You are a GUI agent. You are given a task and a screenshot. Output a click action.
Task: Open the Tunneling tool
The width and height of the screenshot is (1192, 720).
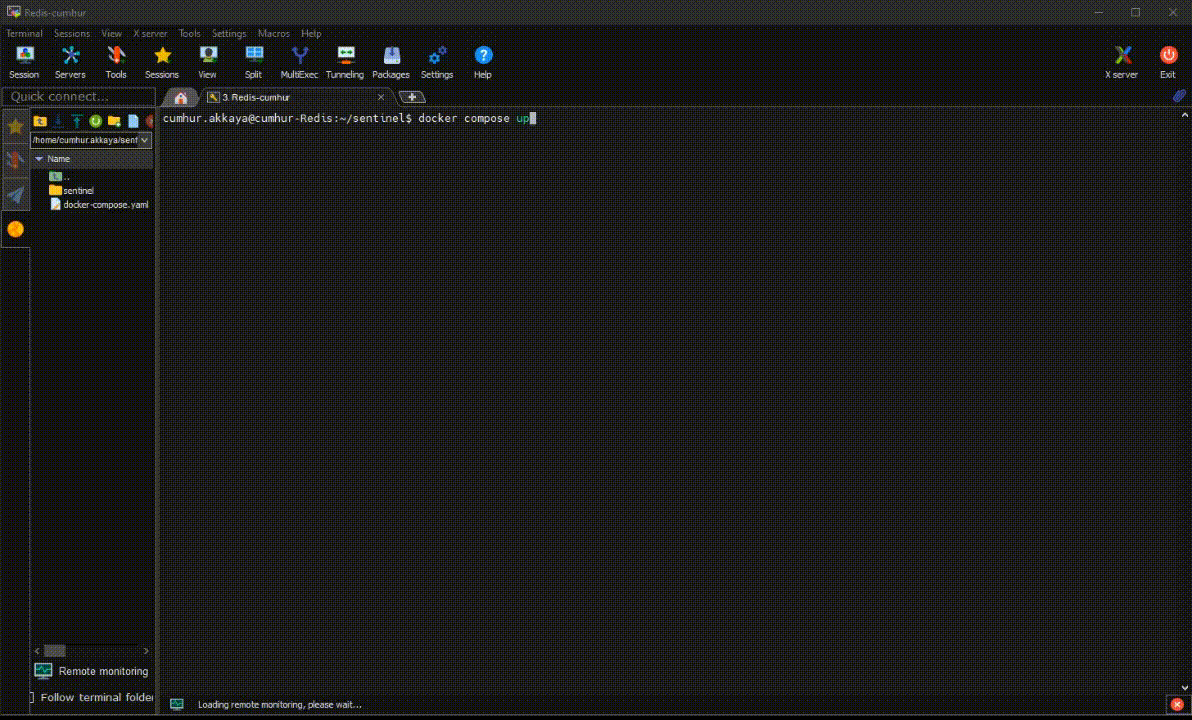345,62
